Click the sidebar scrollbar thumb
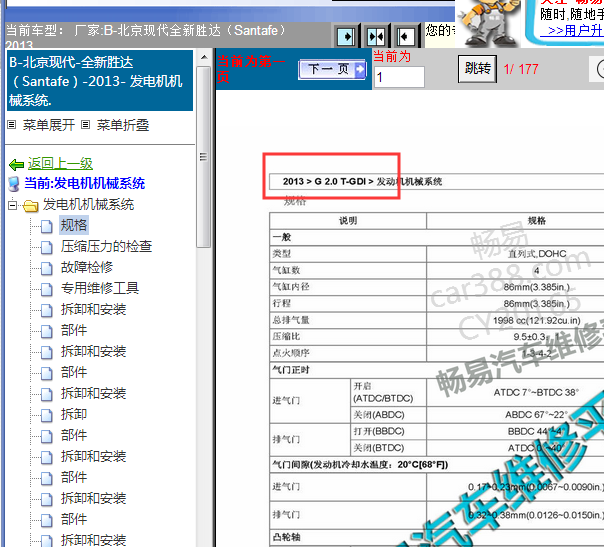This screenshot has width=604, height=547. pos(203,157)
